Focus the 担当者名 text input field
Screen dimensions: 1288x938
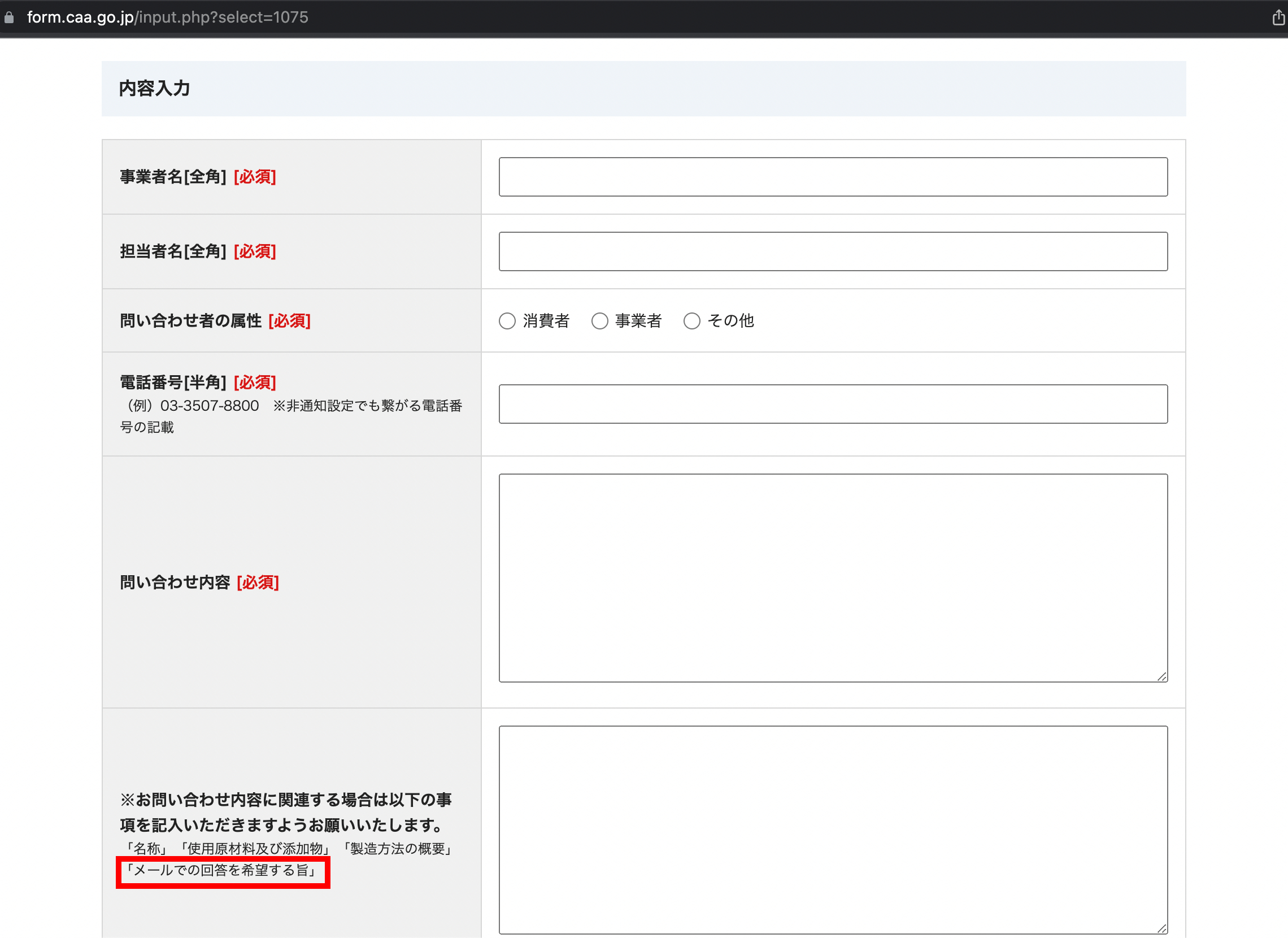(x=833, y=251)
